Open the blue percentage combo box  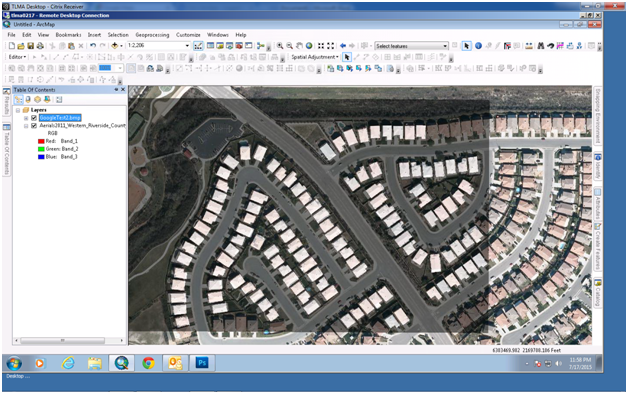click(120, 68)
